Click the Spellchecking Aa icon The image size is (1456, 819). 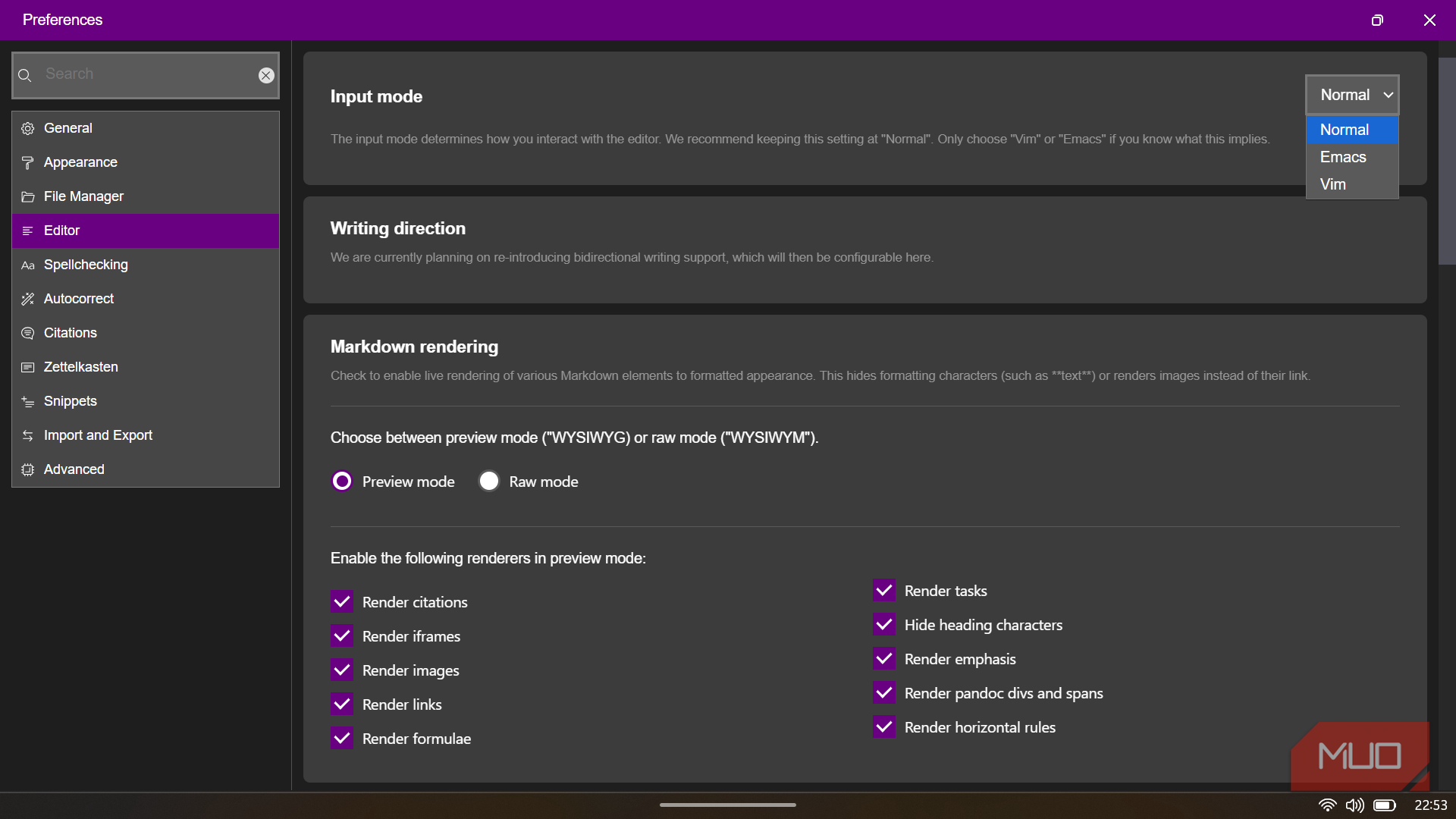click(28, 265)
